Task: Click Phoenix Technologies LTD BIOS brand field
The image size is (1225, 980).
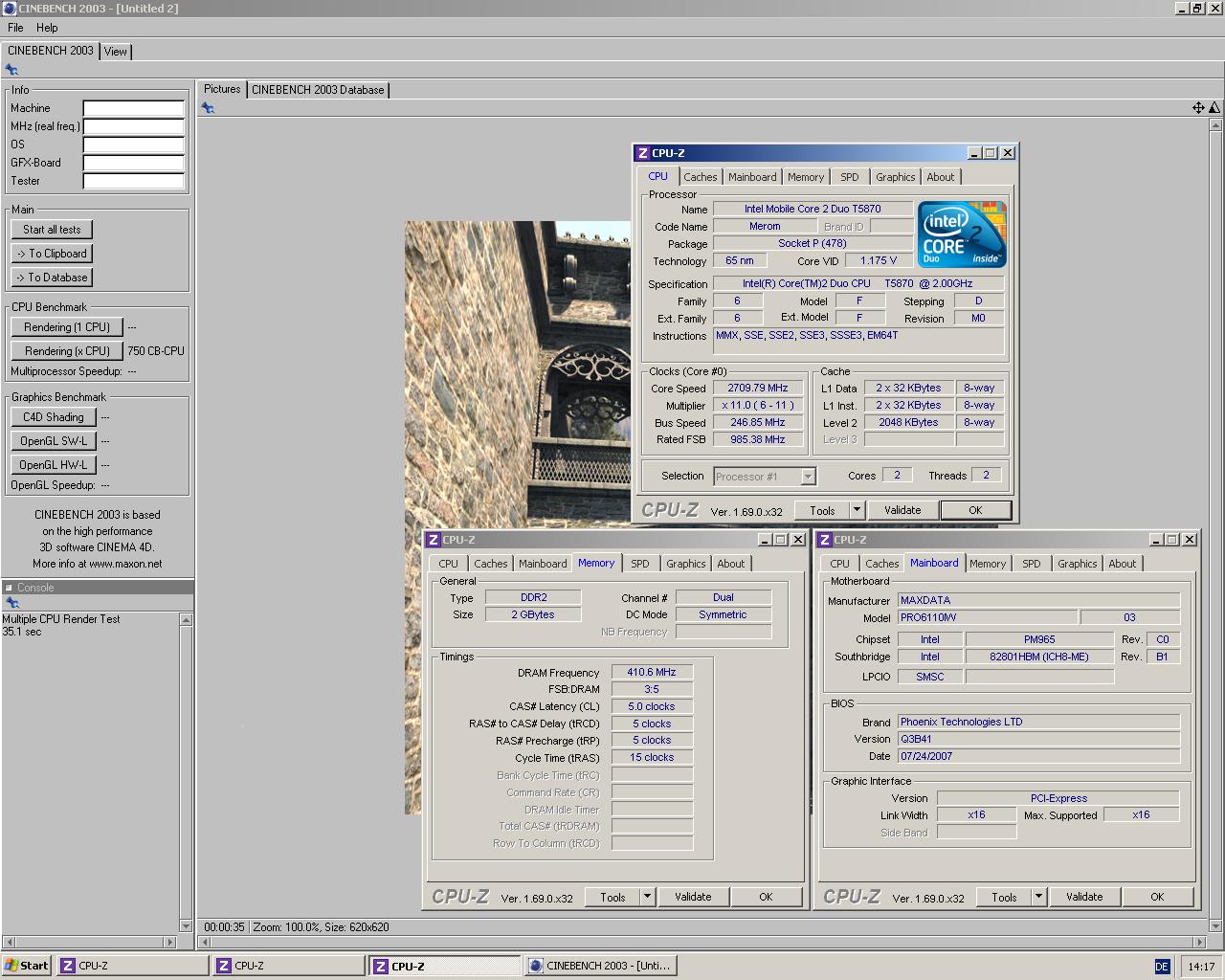Action: tap(1038, 722)
